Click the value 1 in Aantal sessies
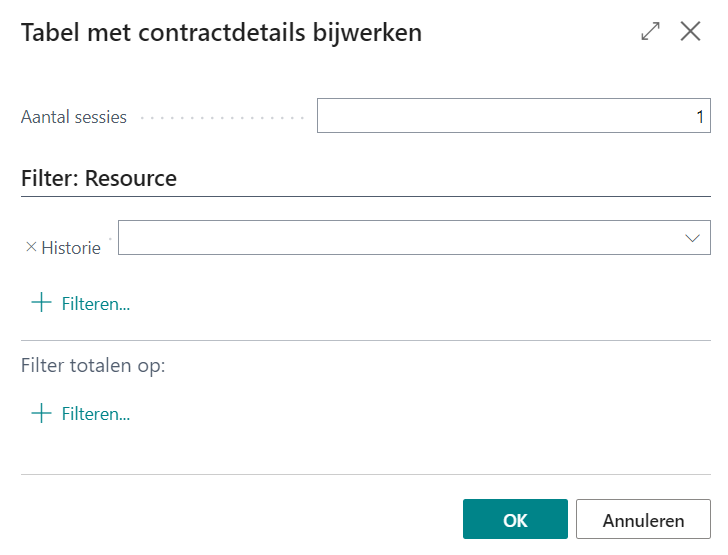728x555 pixels. coord(700,117)
